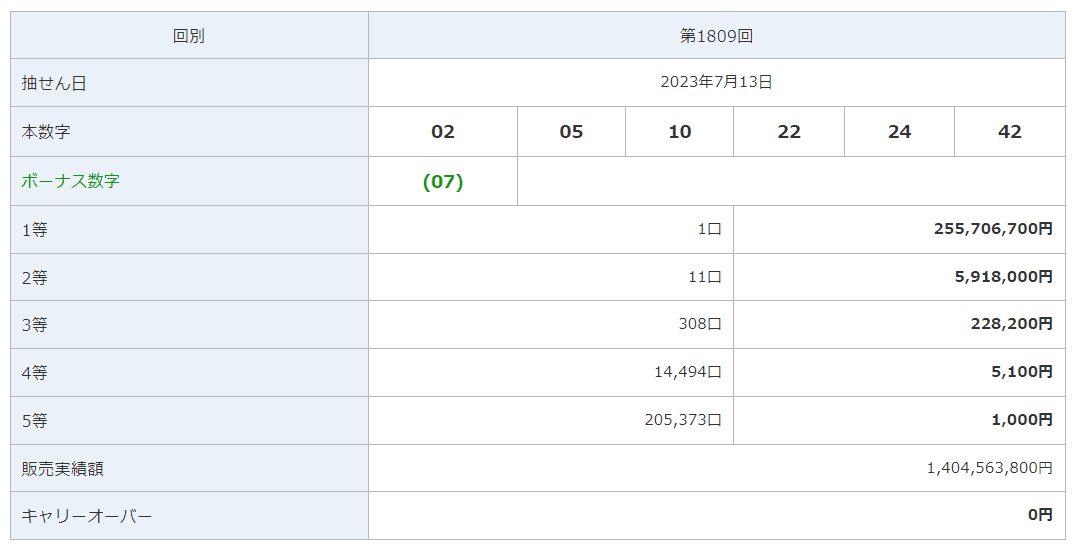The image size is (1079, 553).
Task: Click winning number 05
Action: (571, 132)
